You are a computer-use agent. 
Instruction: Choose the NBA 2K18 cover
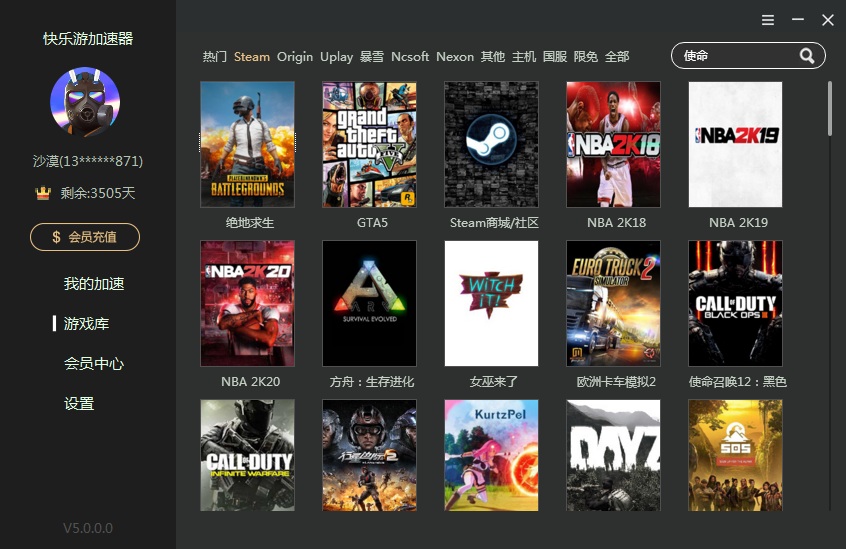(613, 145)
